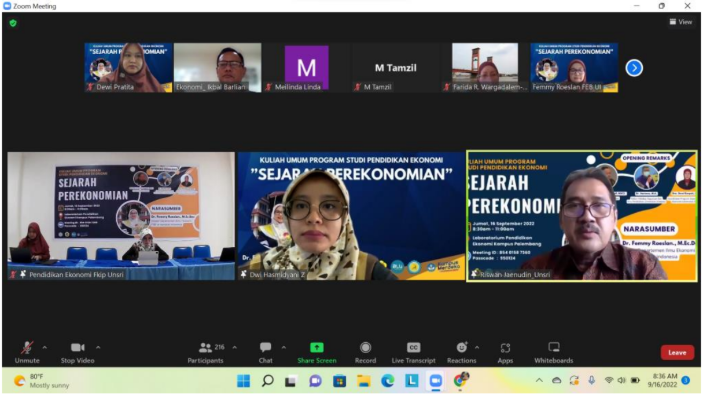
Task: Click the green encryption shield icon
Action: click(13, 23)
